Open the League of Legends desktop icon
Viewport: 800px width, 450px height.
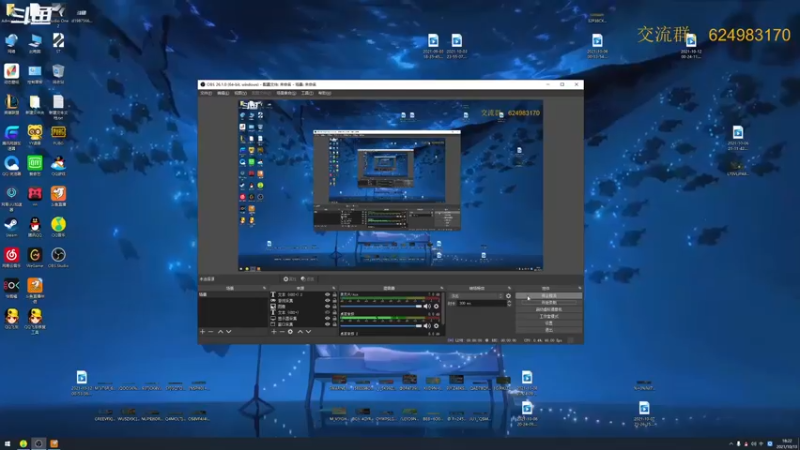coord(11,105)
